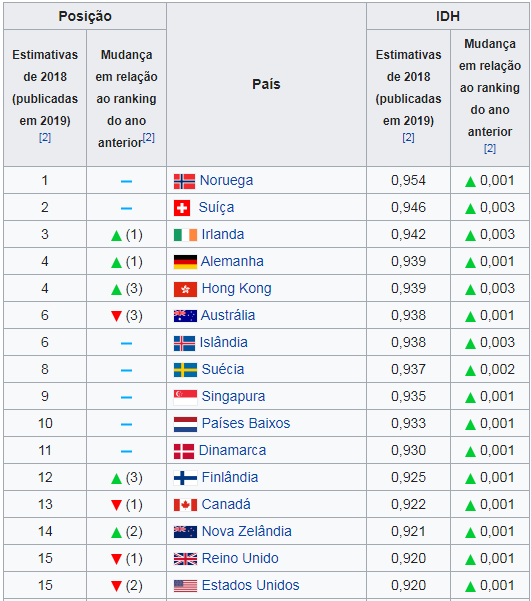531x601 pixels.
Task: Select position number 10 in the ranking
Action: tap(45, 424)
